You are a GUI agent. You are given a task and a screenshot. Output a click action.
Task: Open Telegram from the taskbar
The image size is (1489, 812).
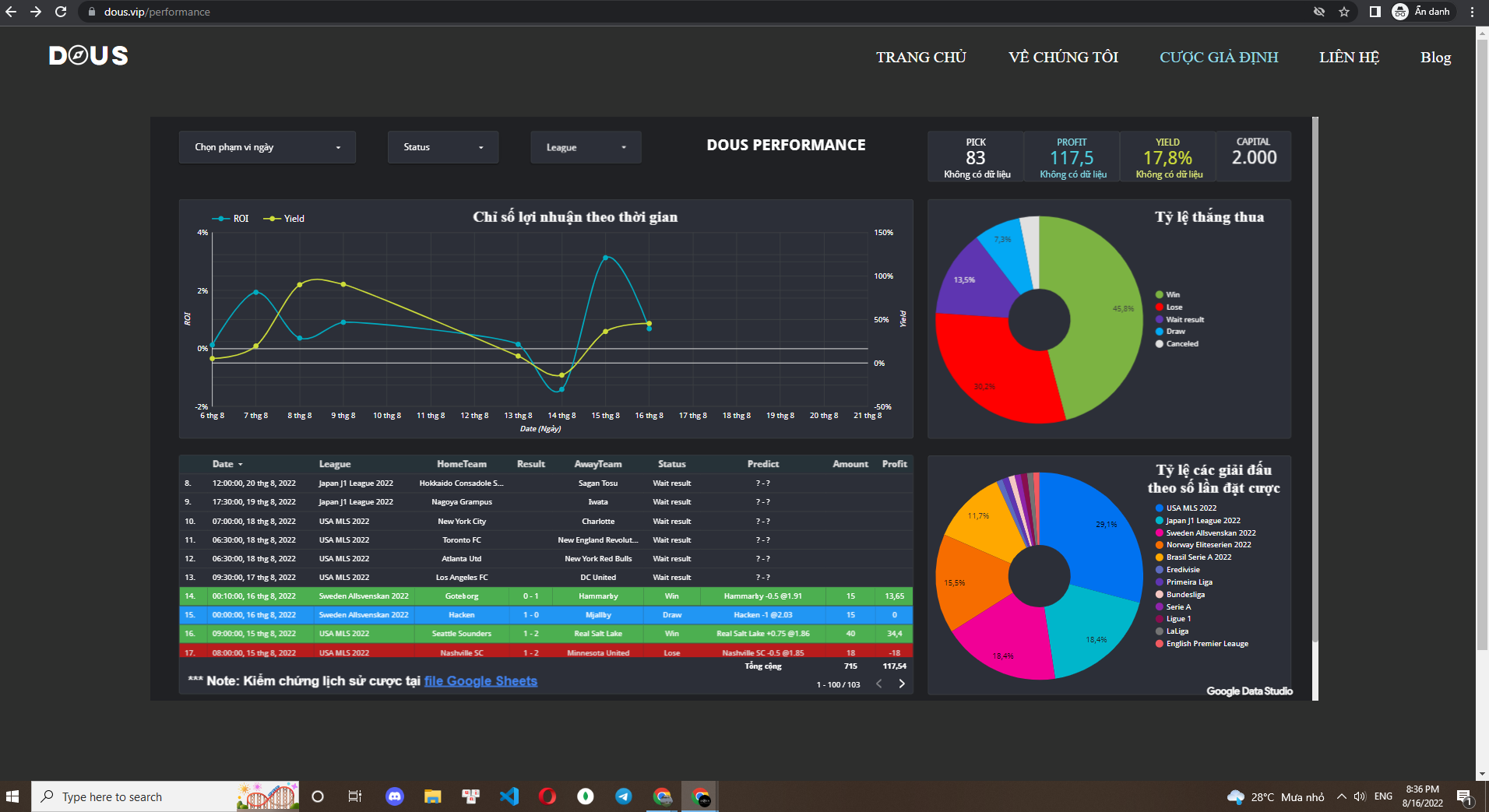(x=624, y=796)
